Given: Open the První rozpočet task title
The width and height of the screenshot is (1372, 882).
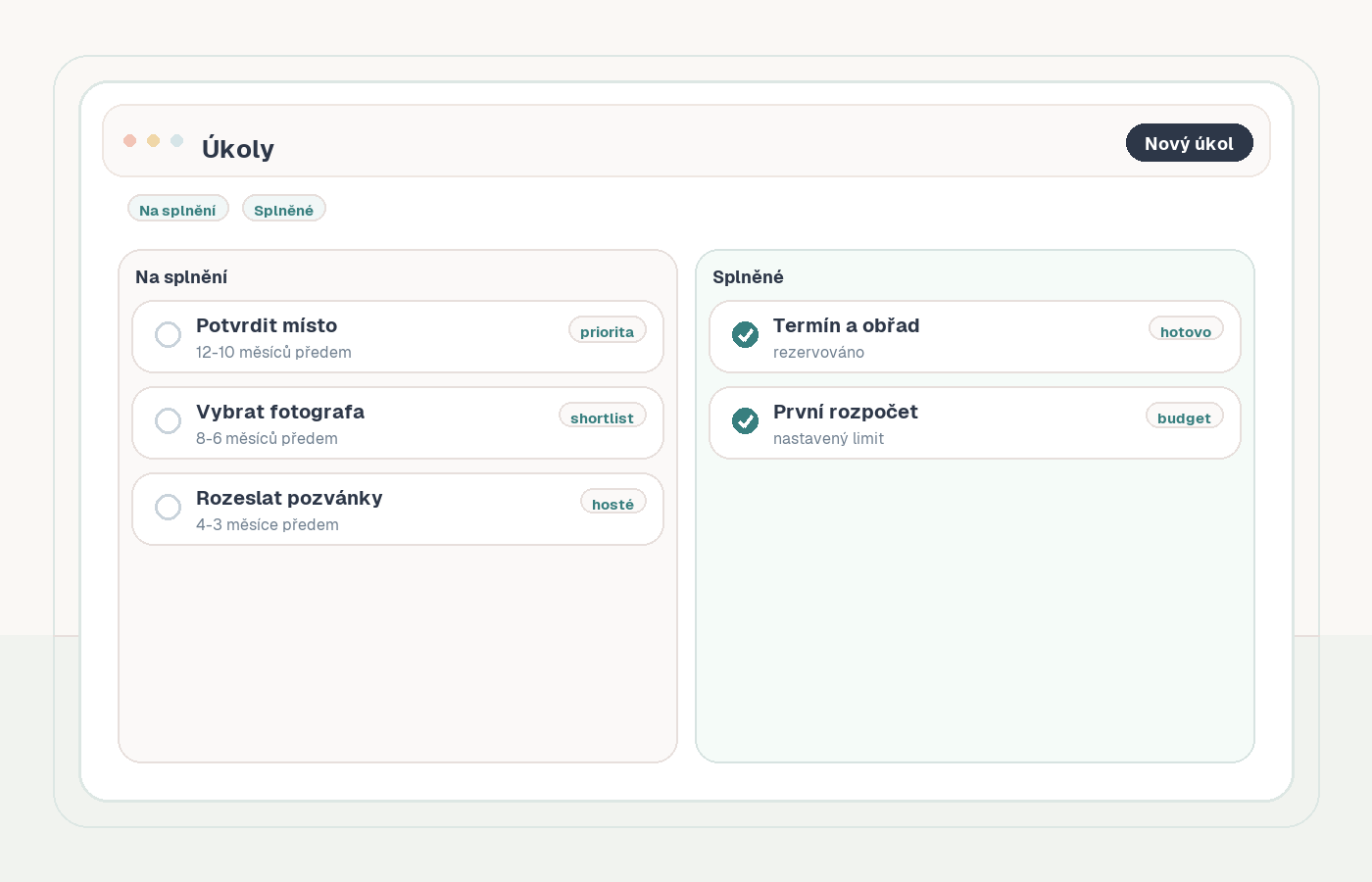Looking at the screenshot, I should coord(845,412).
